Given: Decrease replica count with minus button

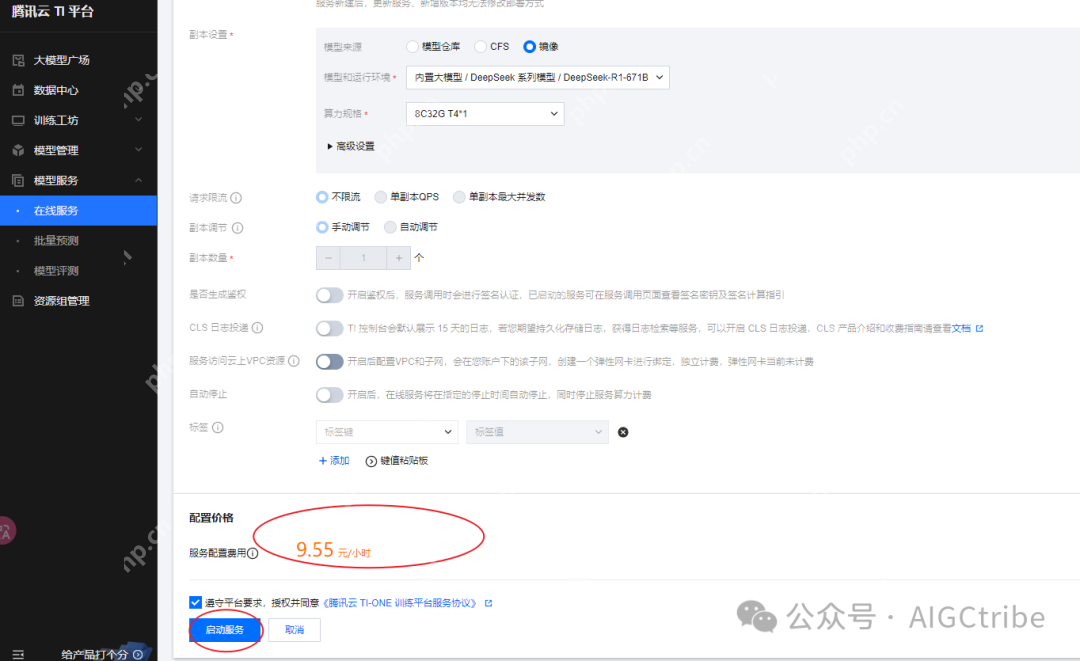Looking at the screenshot, I should pos(329,258).
